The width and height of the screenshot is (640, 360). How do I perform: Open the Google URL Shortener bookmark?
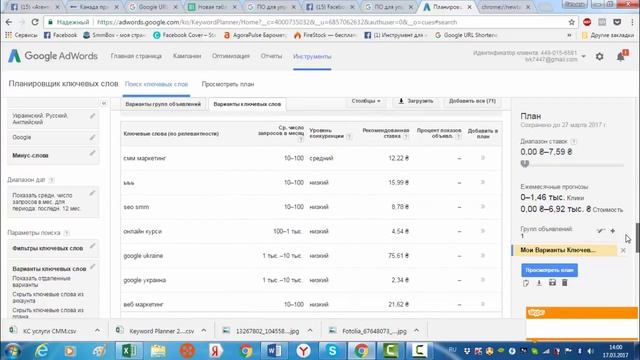(466, 36)
